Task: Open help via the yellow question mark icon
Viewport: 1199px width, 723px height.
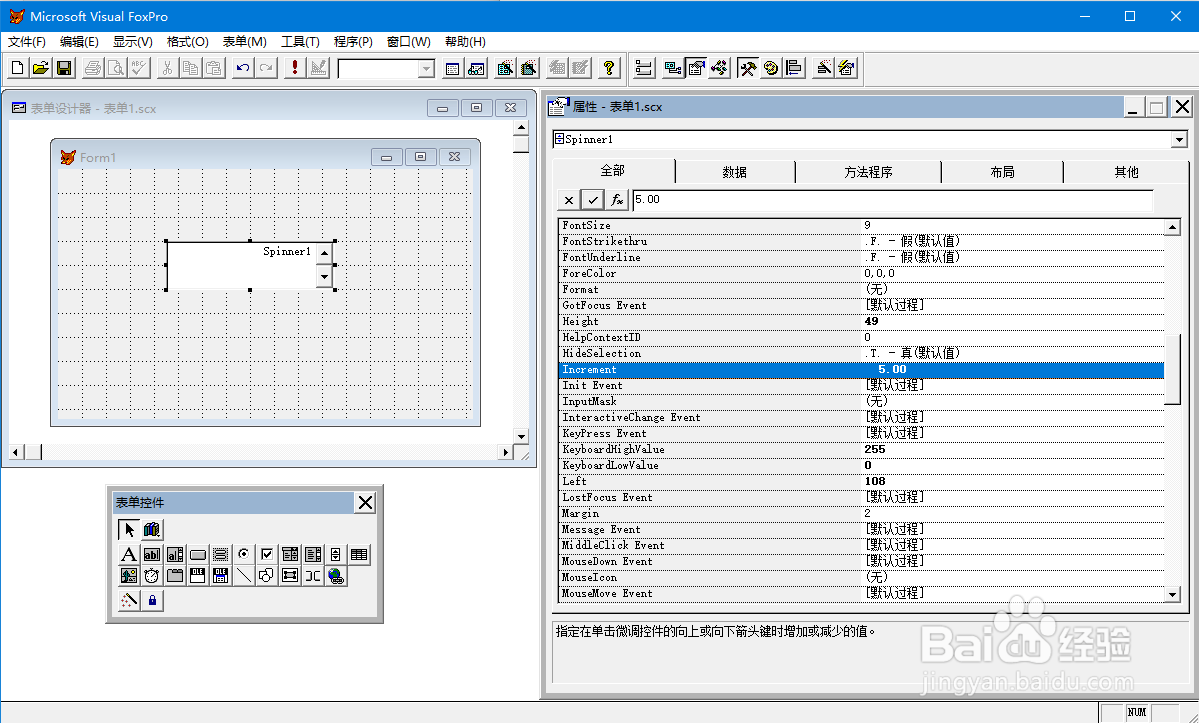Action: coord(609,68)
